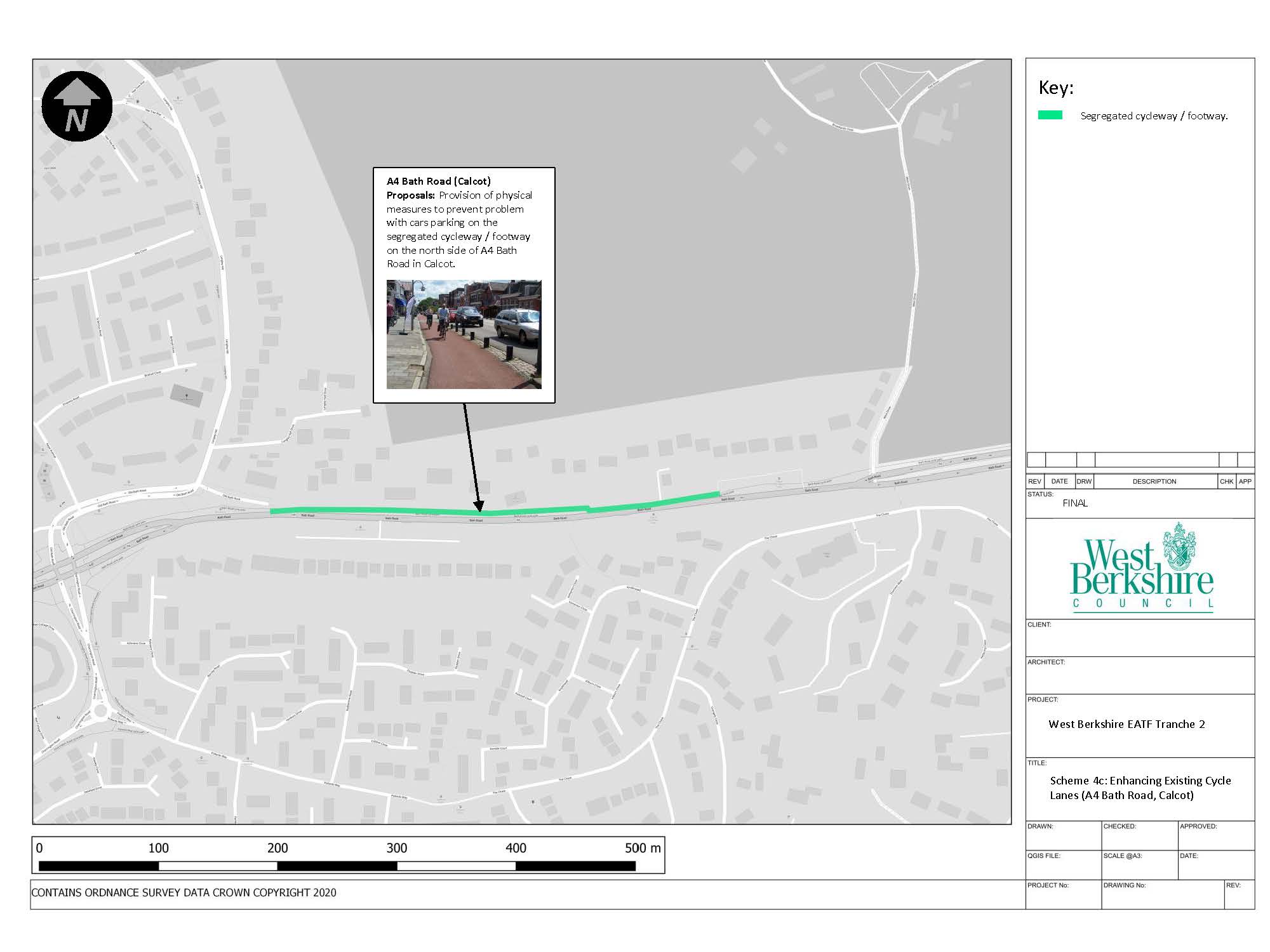The width and height of the screenshot is (1270, 952).
Task: Click the 'TITLE:' field label
Action: [x=1037, y=763]
